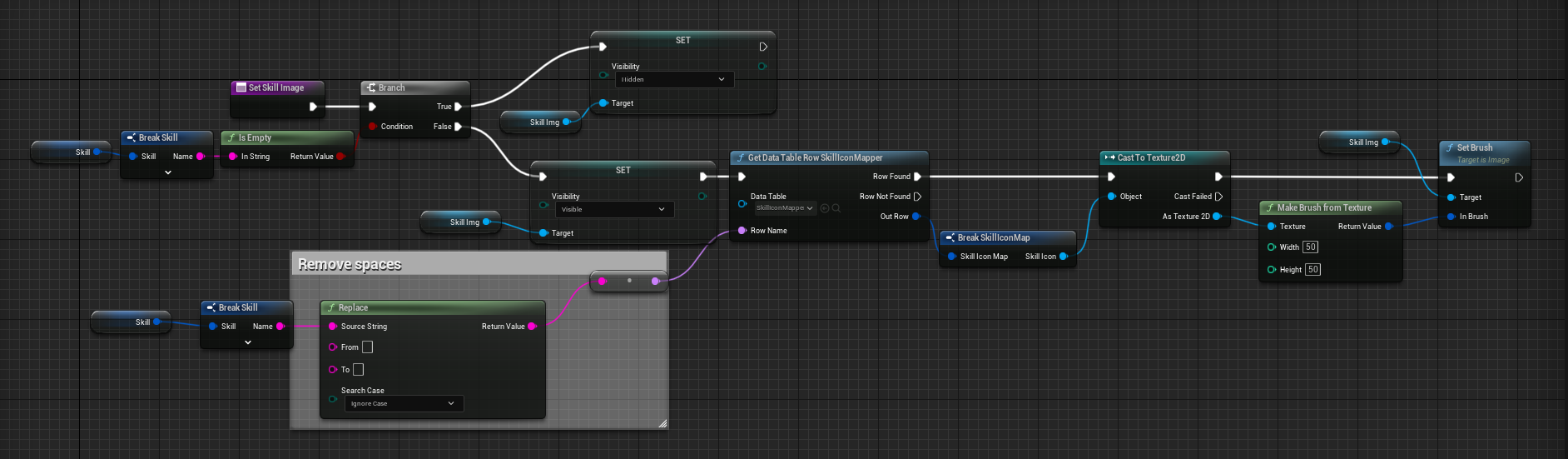Viewport: 1568px width, 459px height.
Task: Click the Cast To Texture2D exec output pin
Action: (1218, 177)
